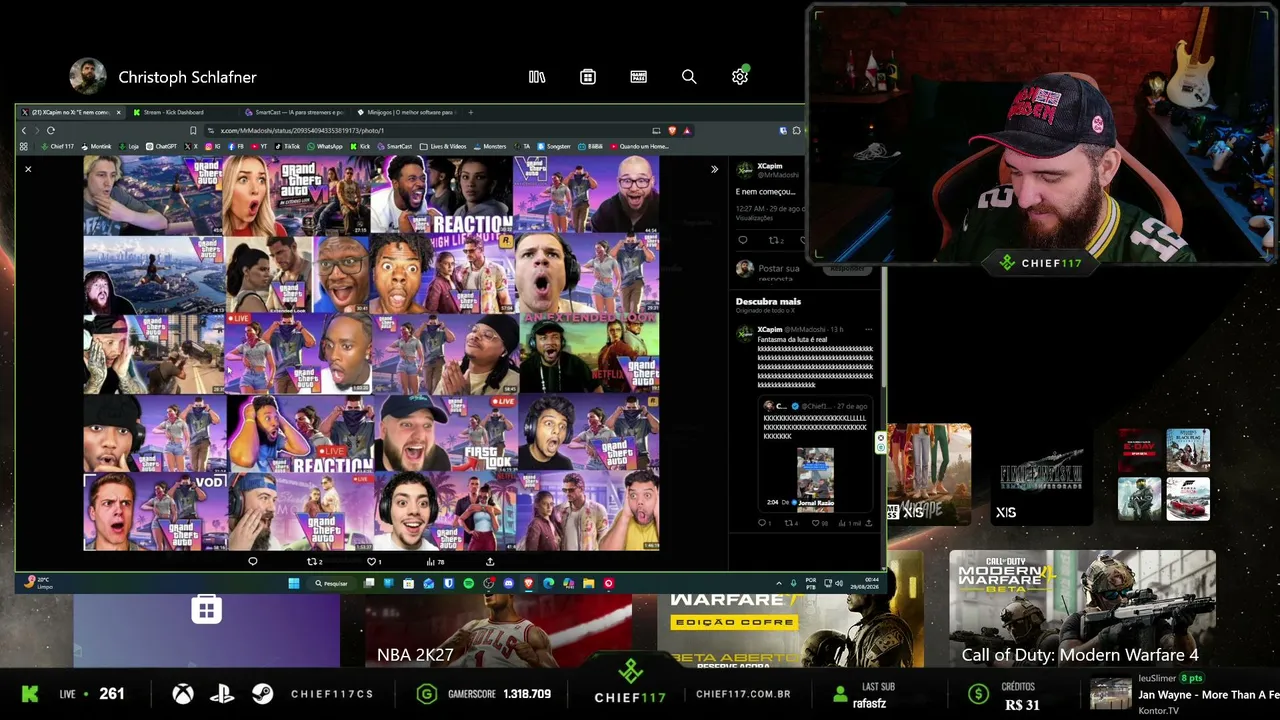Open Xbox settings gear
Image resolution: width=1280 pixels, height=720 pixels.
tap(740, 77)
